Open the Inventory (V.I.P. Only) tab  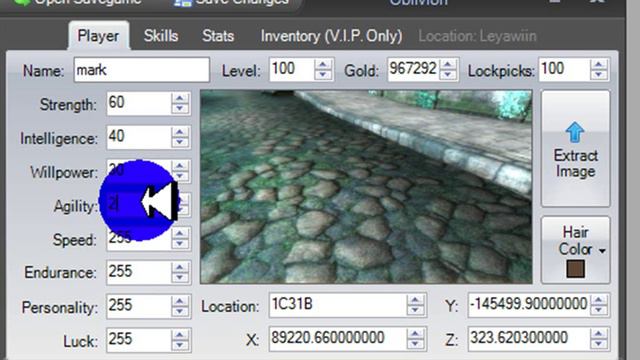pos(331,36)
